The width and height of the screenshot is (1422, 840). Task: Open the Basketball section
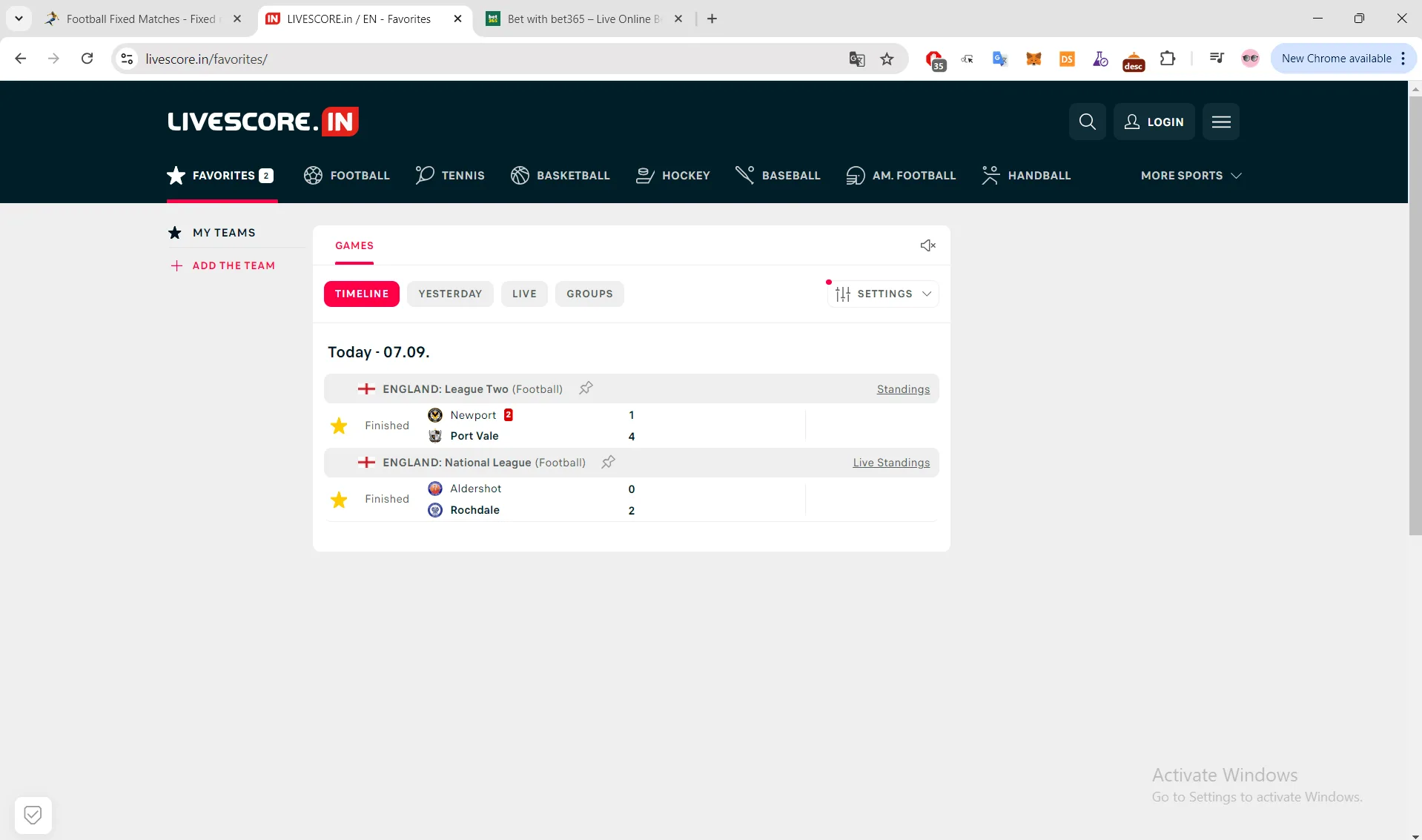tap(560, 176)
